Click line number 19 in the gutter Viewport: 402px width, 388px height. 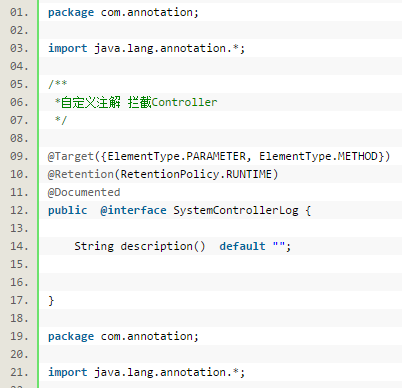tap(19, 336)
